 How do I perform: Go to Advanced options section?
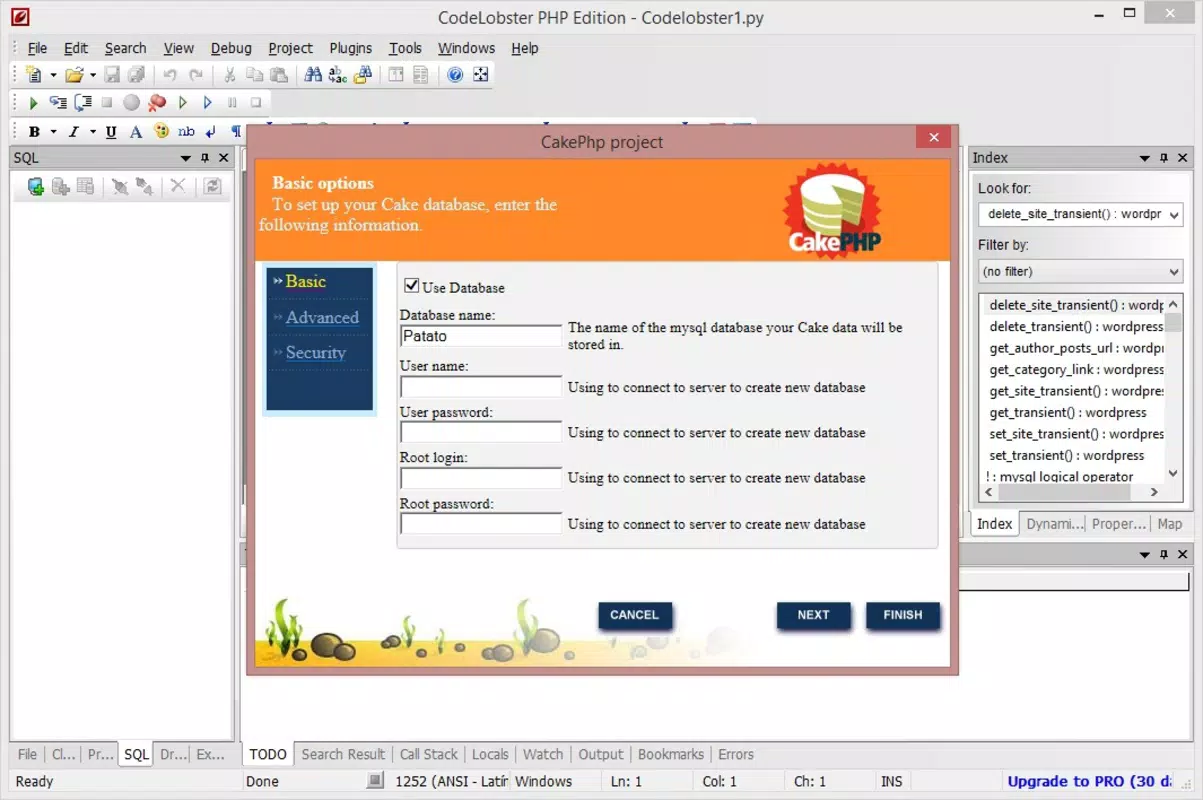(x=322, y=317)
